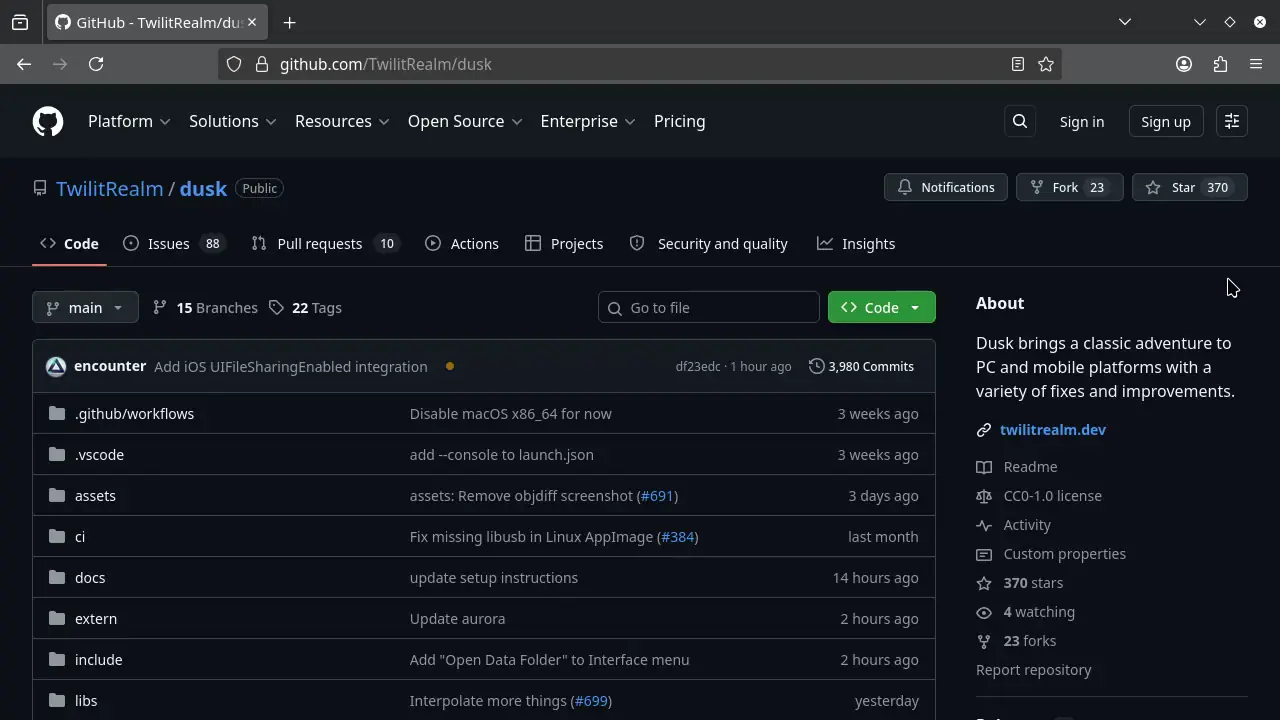Click the libs folder icon

57,700
